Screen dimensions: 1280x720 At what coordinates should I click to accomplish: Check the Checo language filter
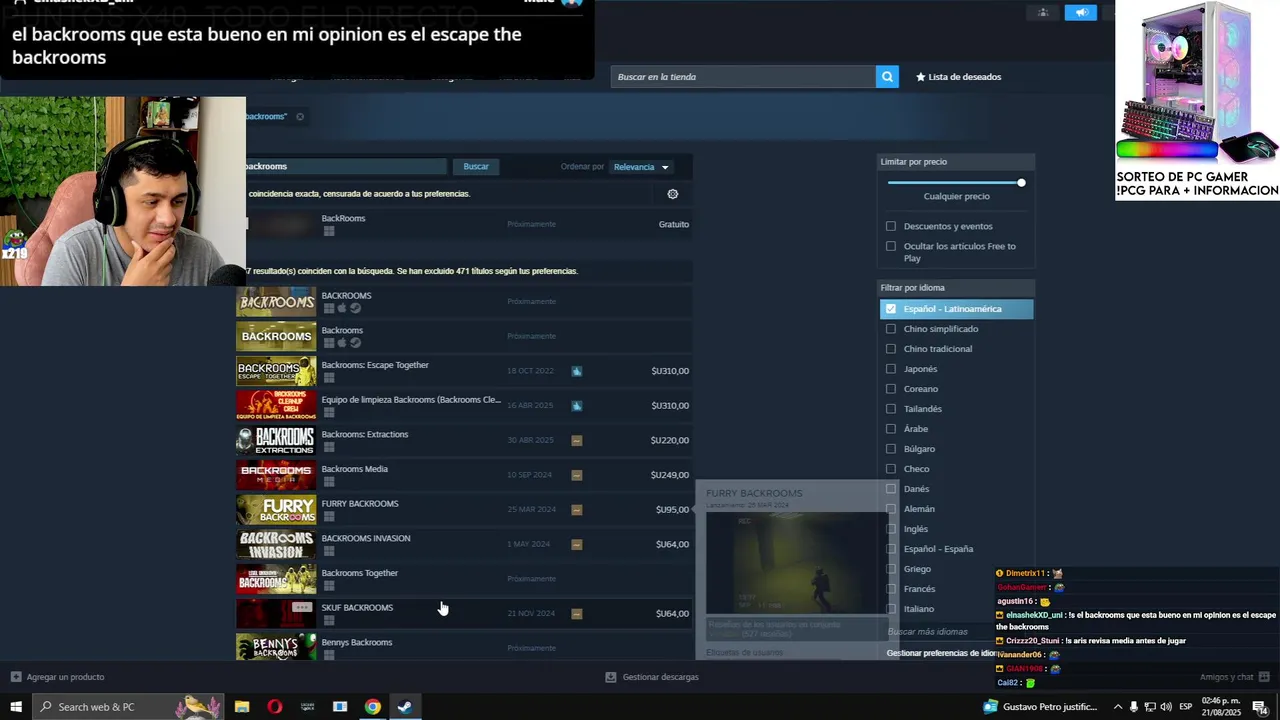coord(891,469)
